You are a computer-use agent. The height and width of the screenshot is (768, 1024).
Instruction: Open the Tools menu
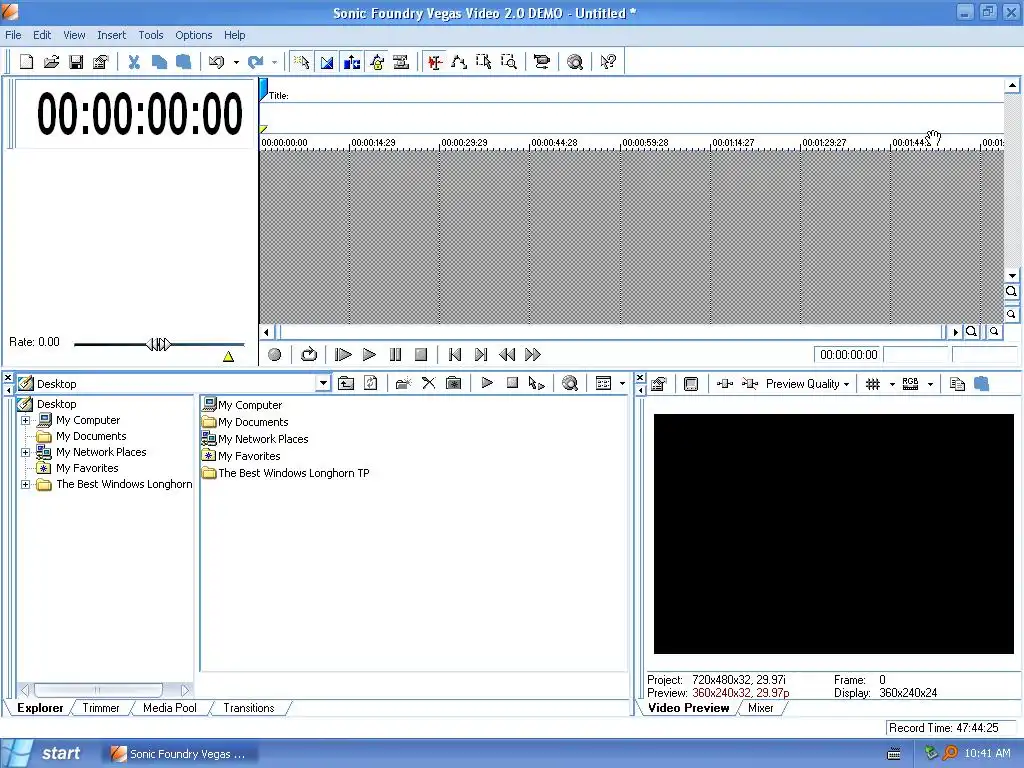151,35
